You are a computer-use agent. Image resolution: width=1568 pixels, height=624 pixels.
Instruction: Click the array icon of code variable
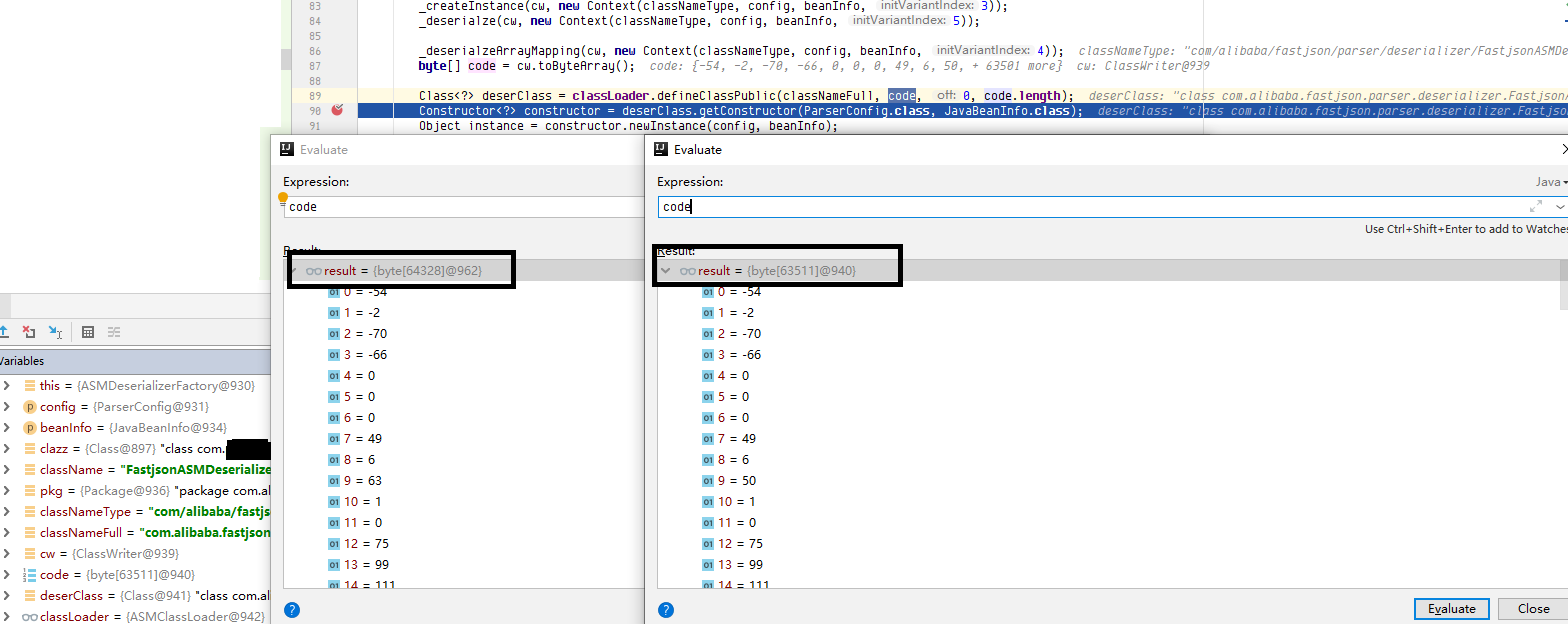point(29,575)
